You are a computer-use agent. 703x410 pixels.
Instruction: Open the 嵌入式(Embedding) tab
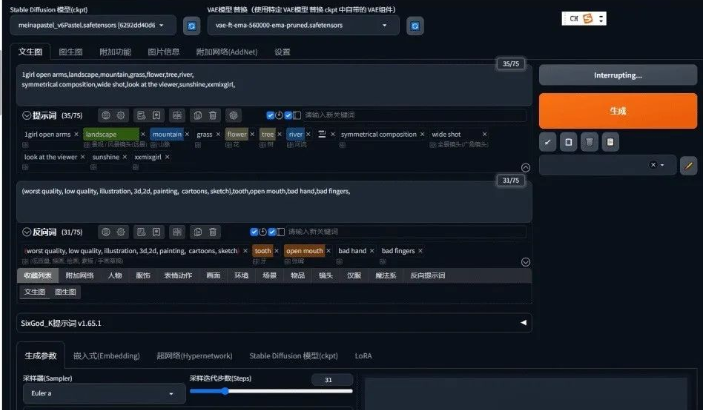(106, 356)
